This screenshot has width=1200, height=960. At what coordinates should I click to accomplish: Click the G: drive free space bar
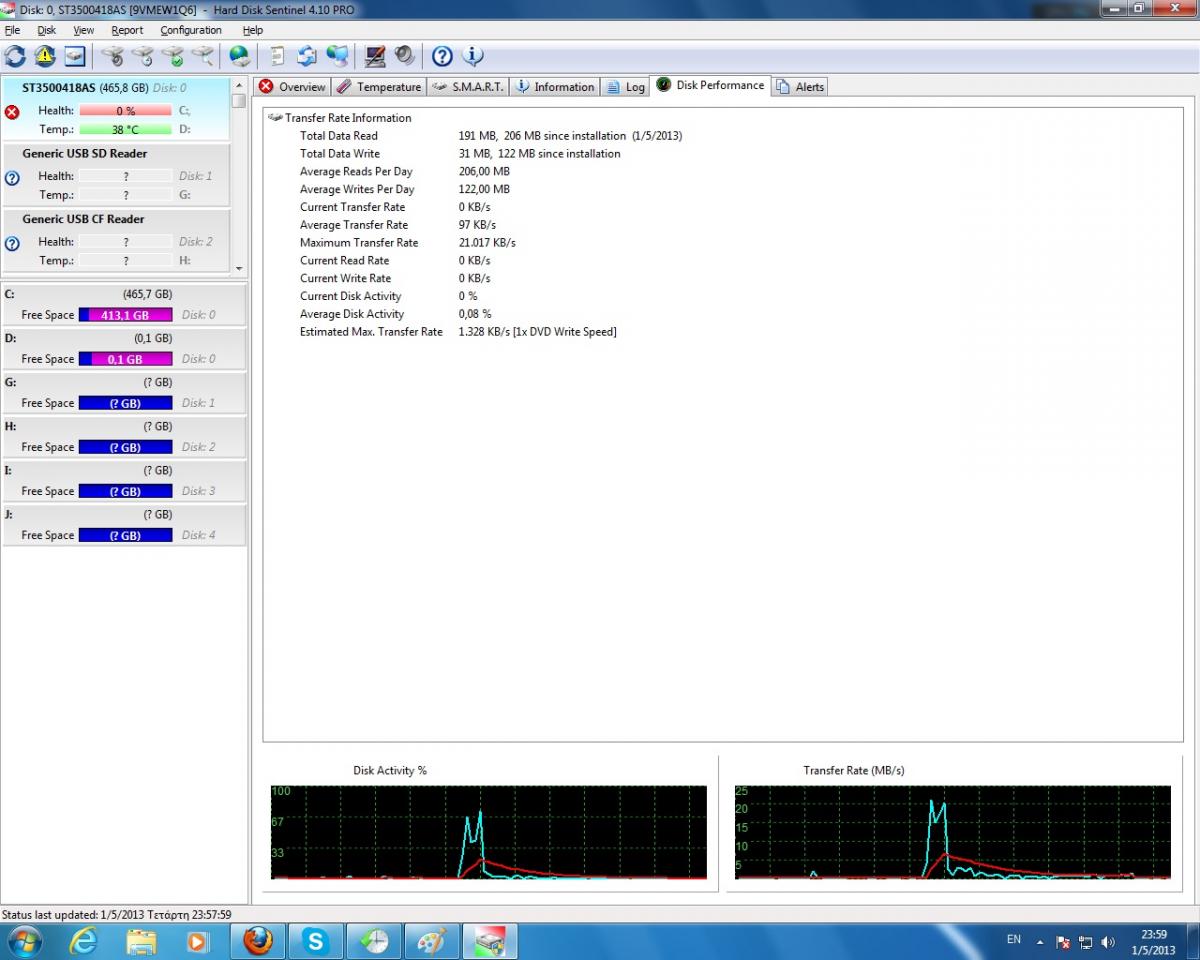pyautogui.click(x=126, y=403)
